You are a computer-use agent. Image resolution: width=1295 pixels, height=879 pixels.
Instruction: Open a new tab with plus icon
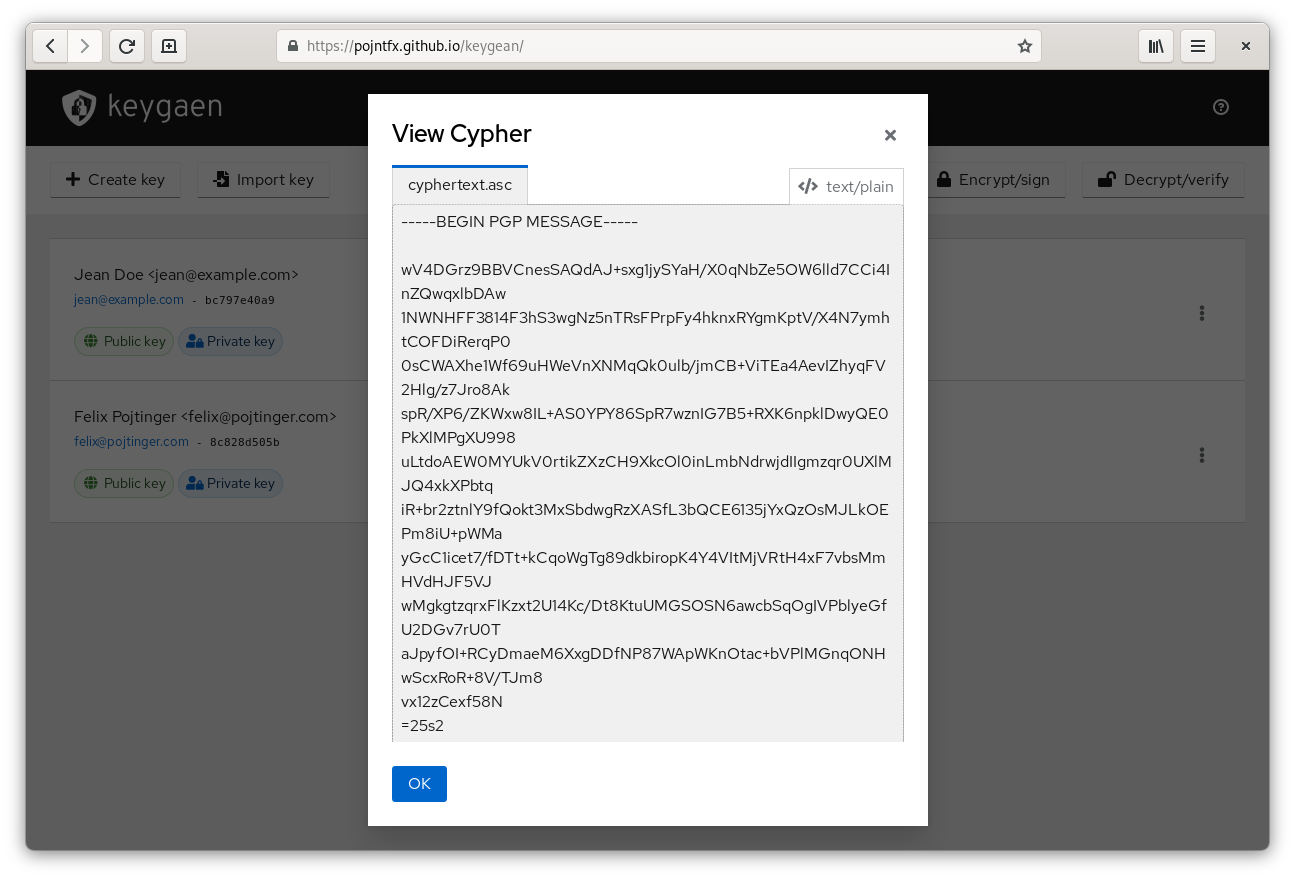pyautogui.click(x=169, y=46)
